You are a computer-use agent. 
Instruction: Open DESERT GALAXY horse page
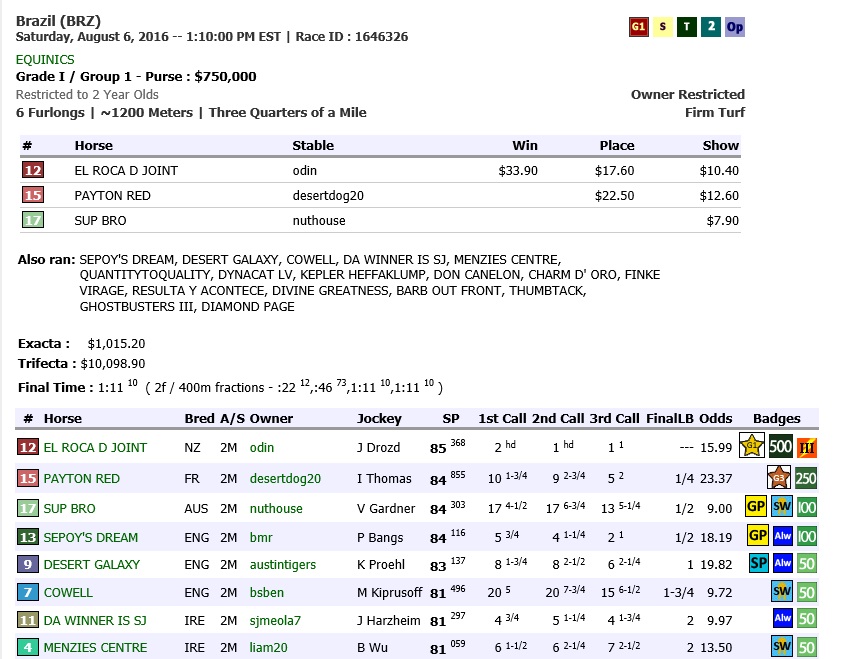pyautogui.click(x=92, y=565)
